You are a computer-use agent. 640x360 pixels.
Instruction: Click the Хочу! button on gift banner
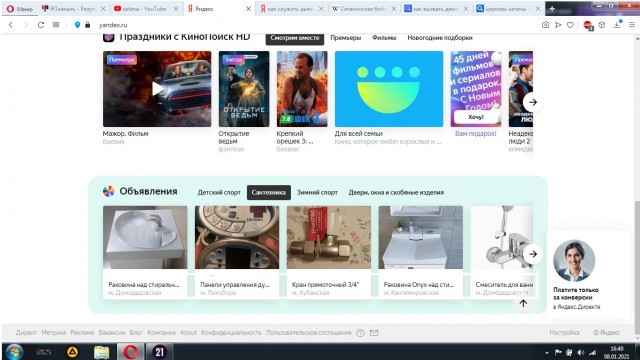coord(476,117)
